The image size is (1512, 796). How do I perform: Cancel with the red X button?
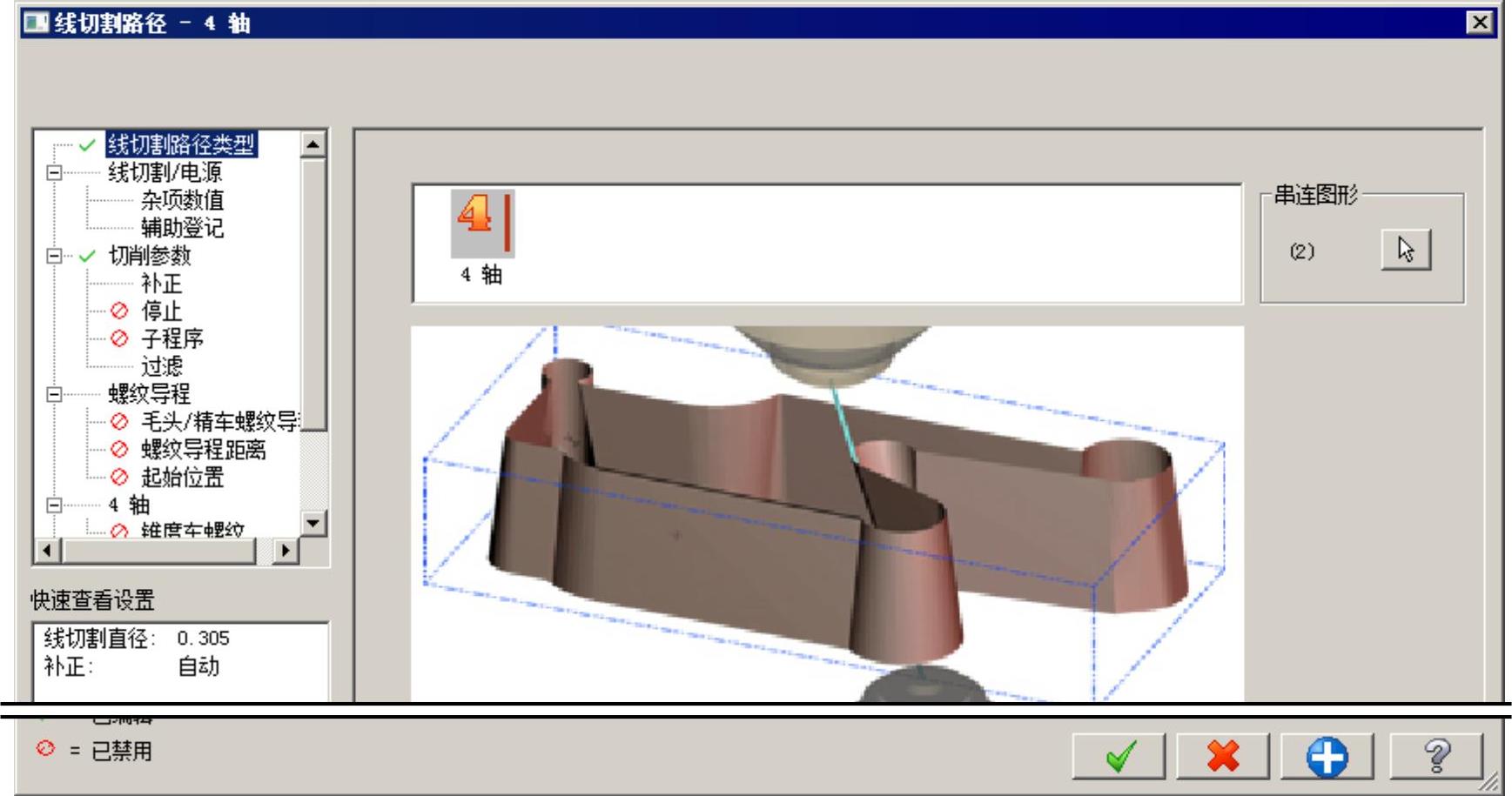tap(1222, 755)
